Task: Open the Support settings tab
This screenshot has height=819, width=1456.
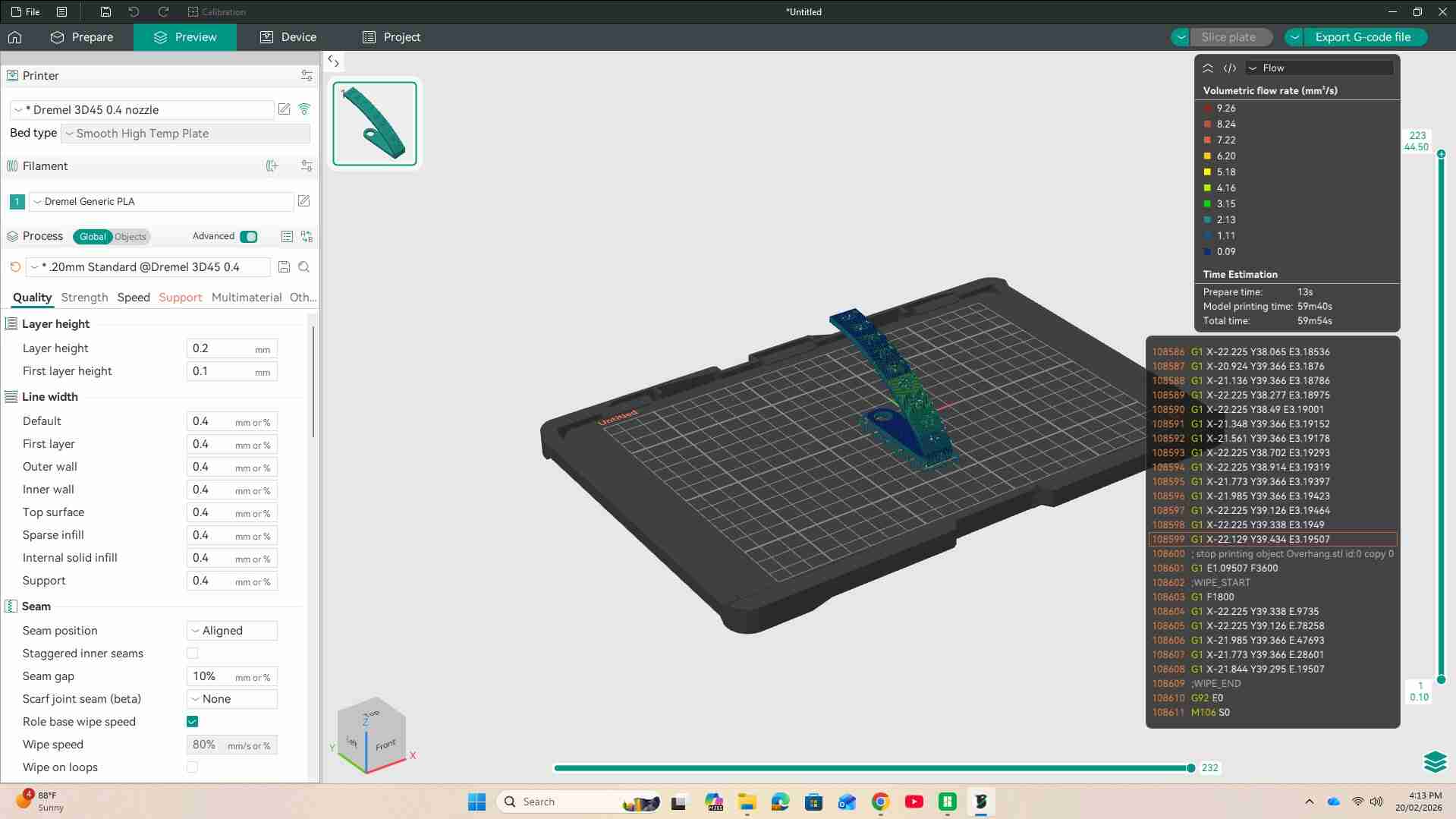Action: click(x=181, y=298)
